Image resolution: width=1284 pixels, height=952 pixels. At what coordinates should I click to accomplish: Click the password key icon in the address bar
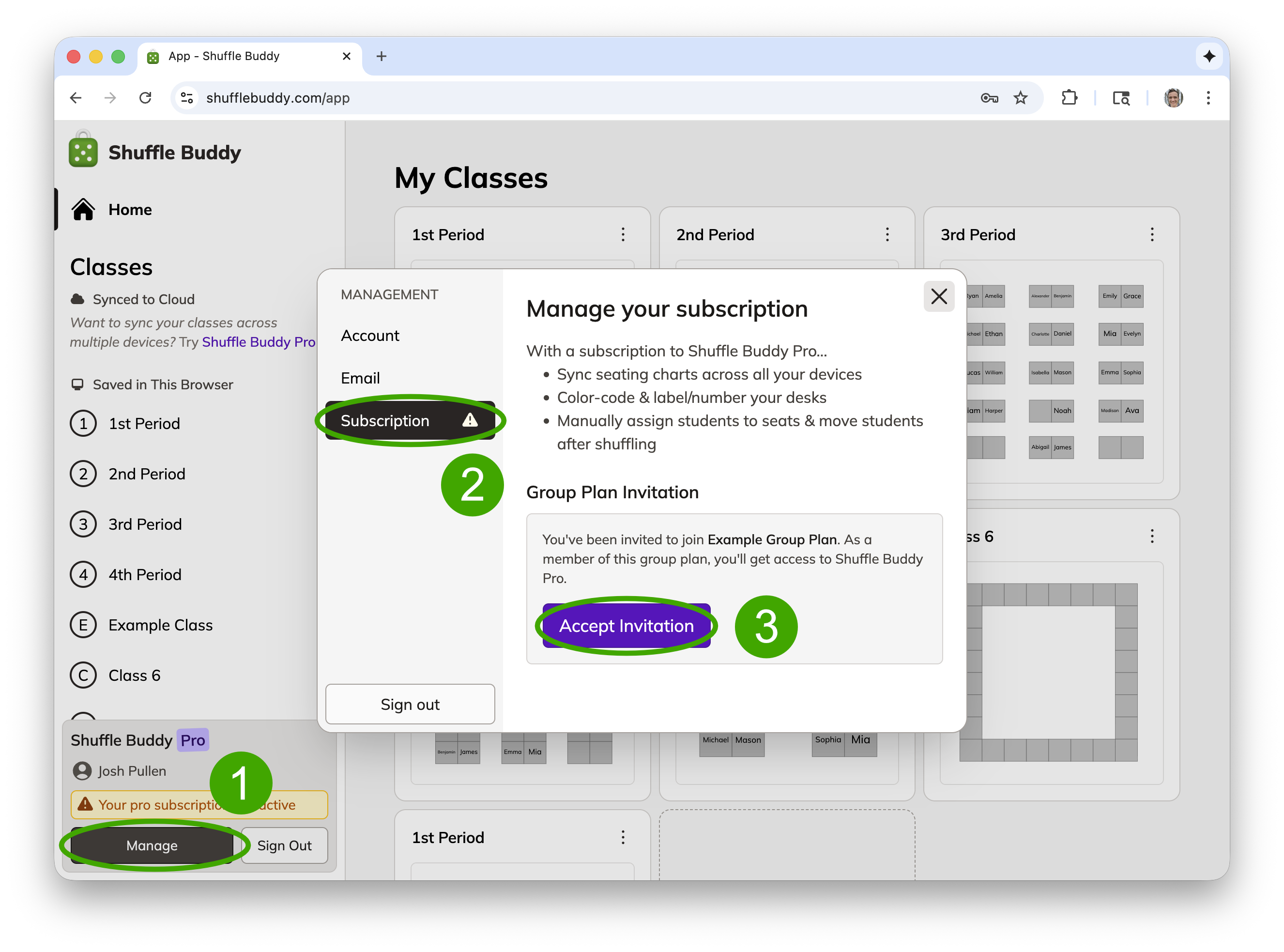point(989,98)
